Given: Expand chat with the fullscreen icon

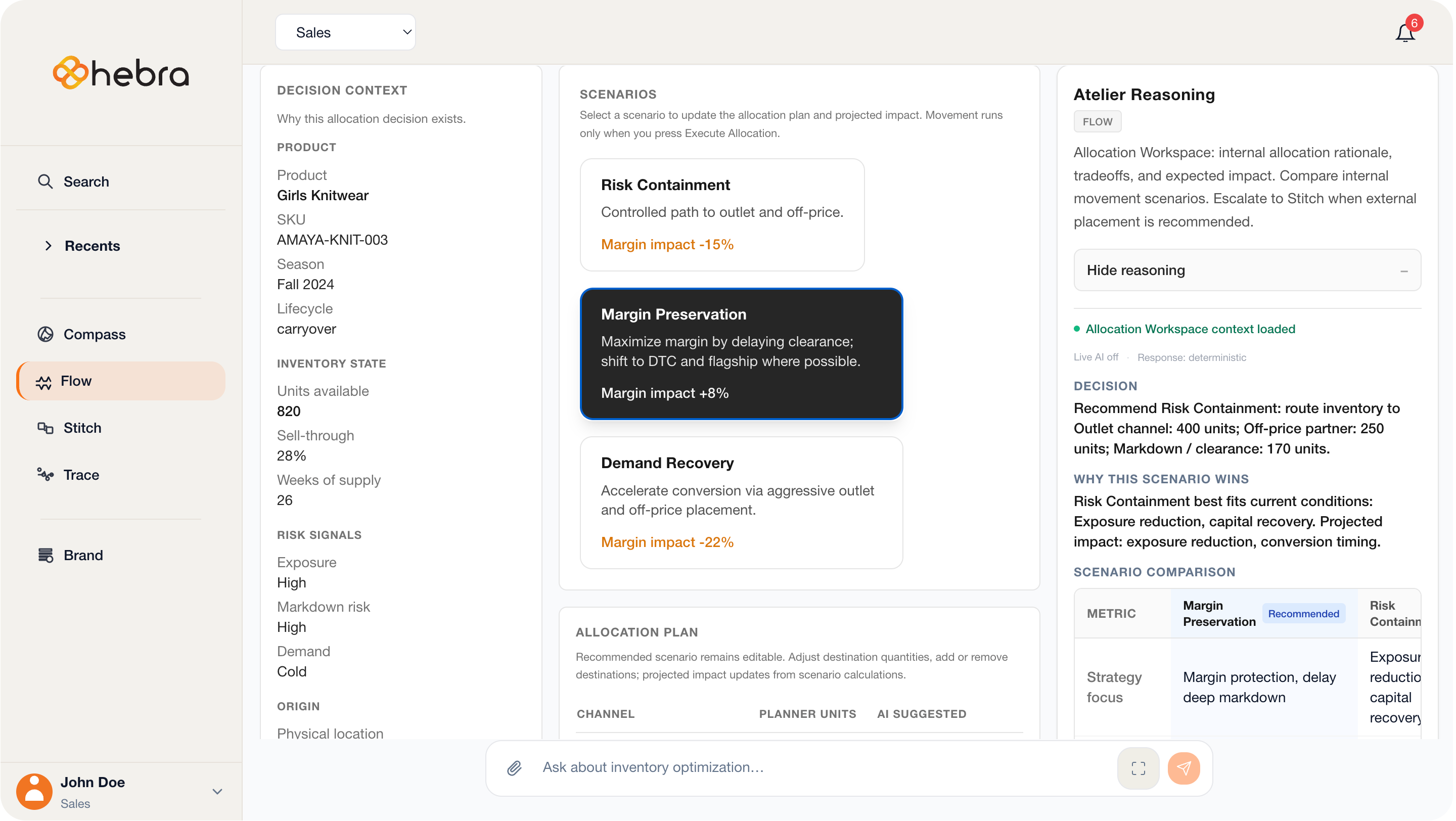Looking at the screenshot, I should click(1138, 768).
